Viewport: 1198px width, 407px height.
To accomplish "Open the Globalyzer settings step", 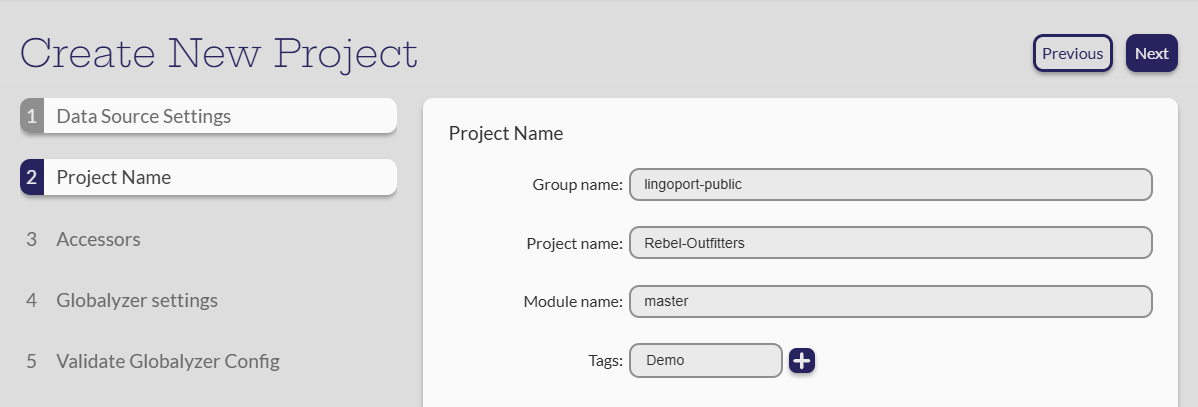I will tap(137, 300).
